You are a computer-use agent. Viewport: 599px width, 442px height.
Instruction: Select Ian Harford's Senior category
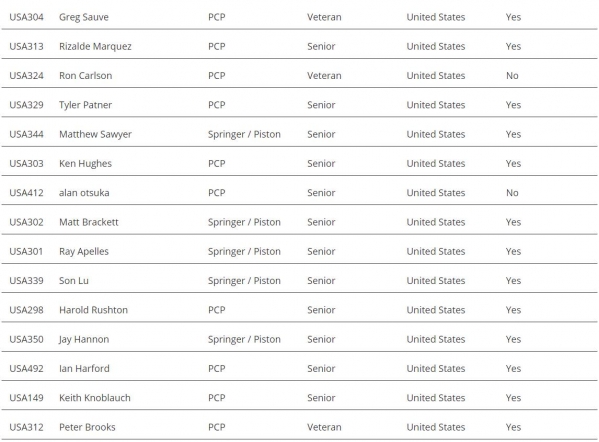coord(321,369)
